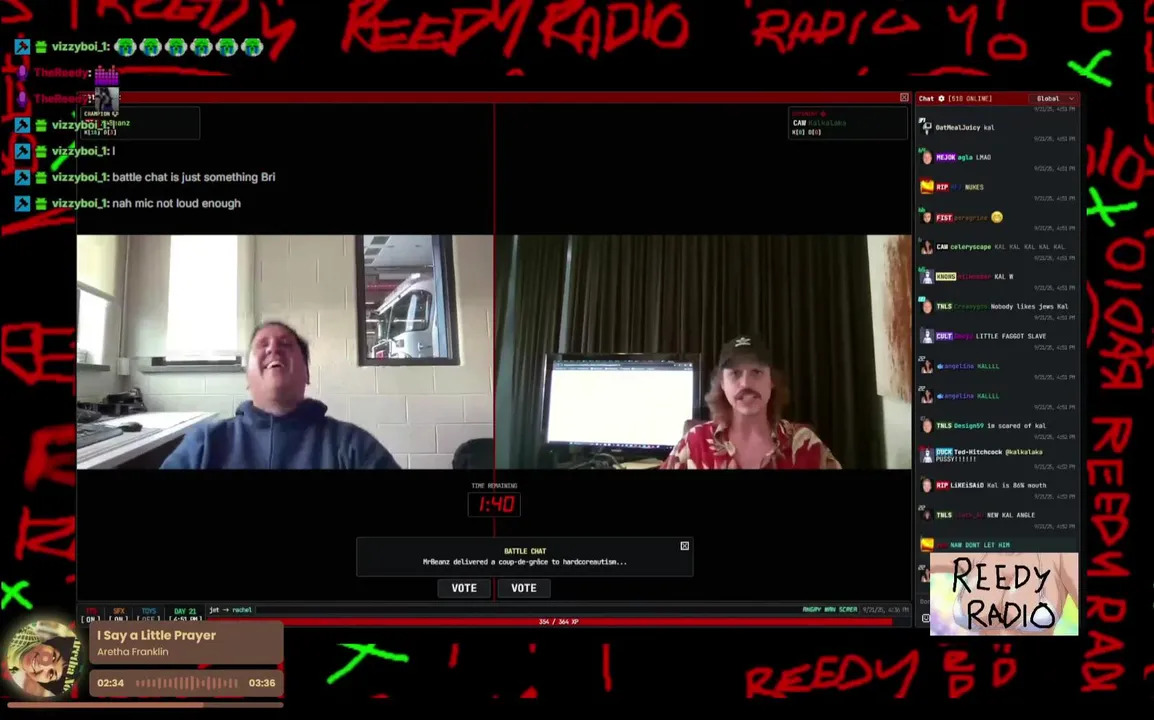The width and height of the screenshot is (1154, 720).
Task: Click Ted-Hitchcock username in chat
Action: (x=978, y=452)
